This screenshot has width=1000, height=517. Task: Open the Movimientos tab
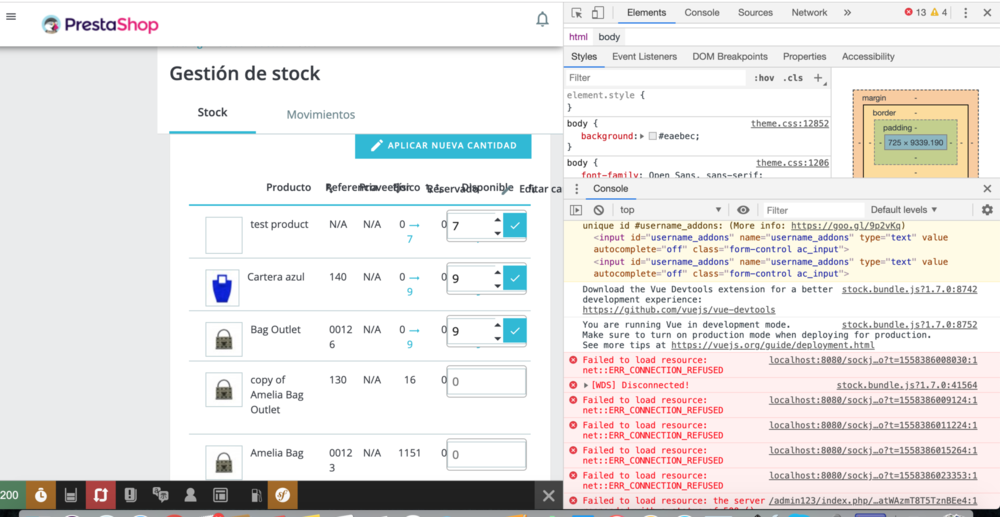pyautogui.click(x=321, y=115)
